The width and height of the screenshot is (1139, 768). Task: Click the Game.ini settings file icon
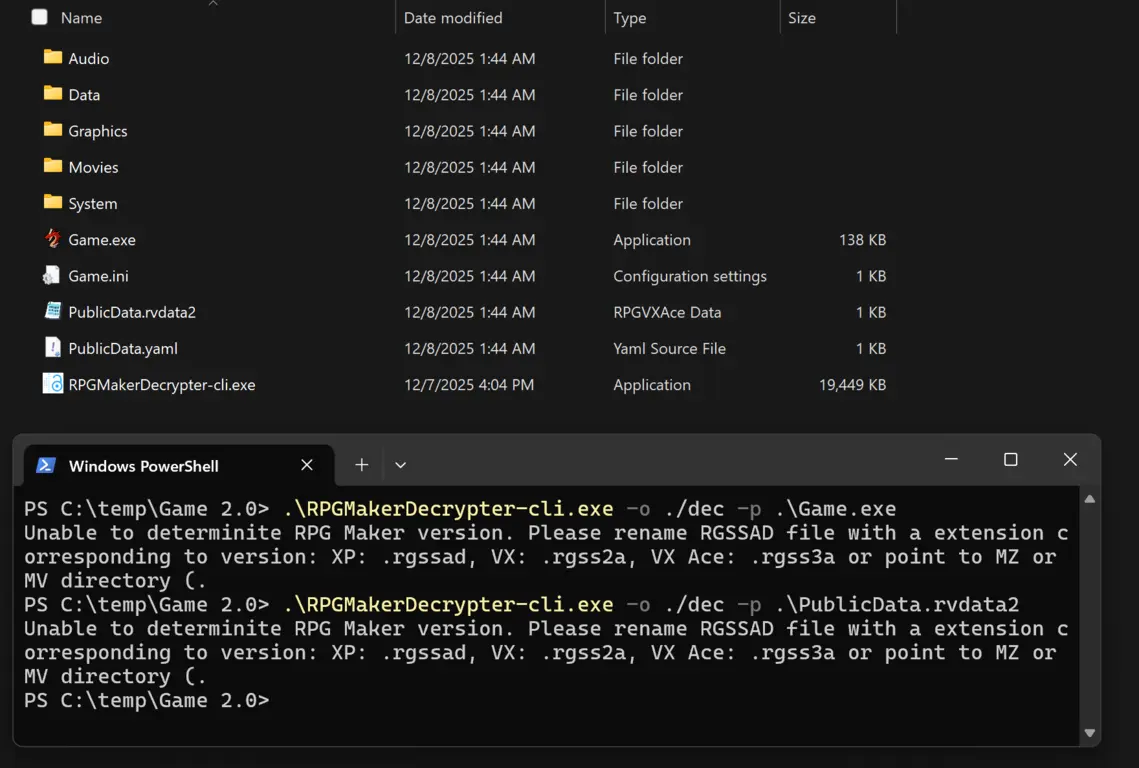(x=53, y=275)
